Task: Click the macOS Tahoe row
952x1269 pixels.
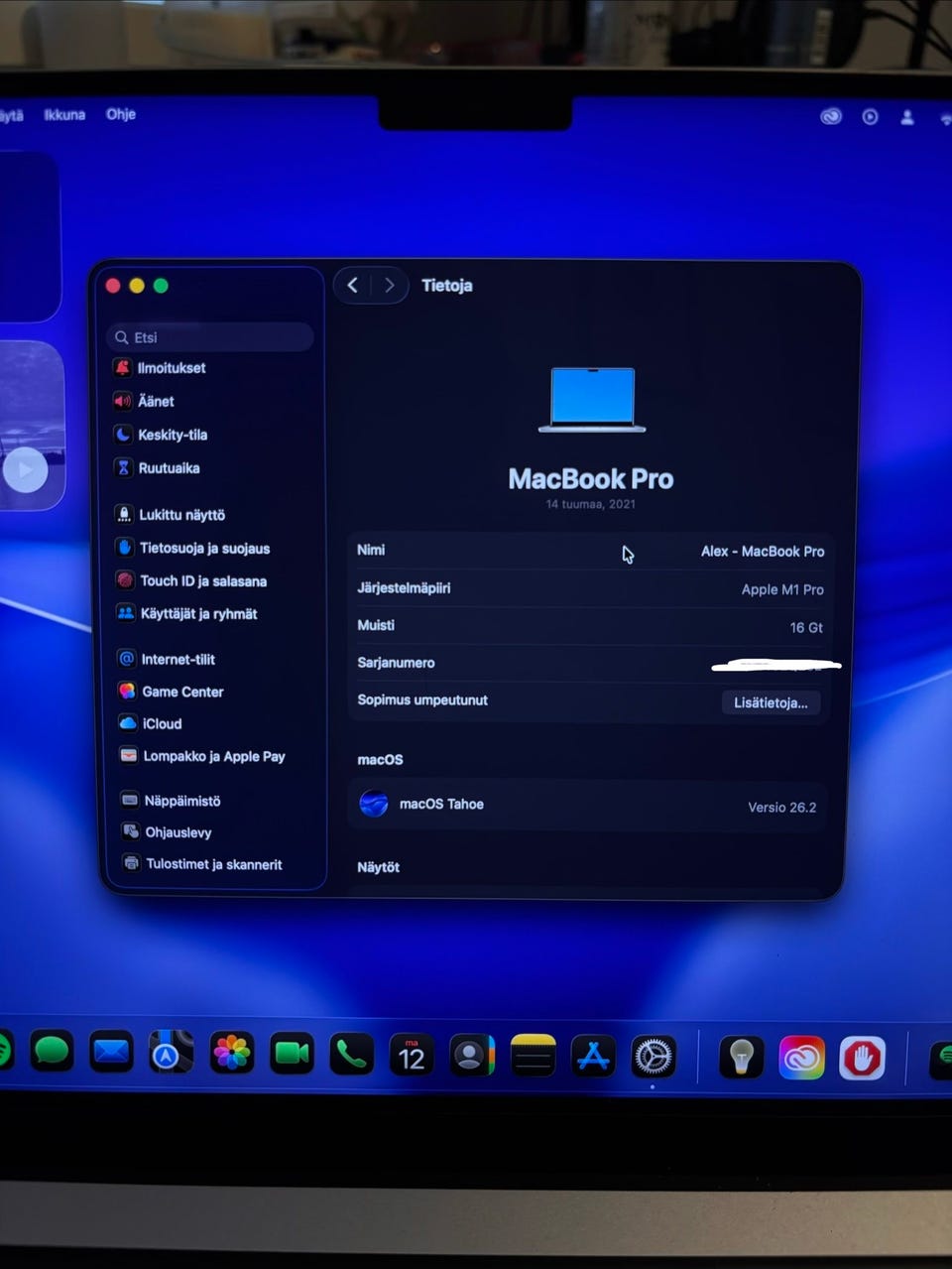Action: (589, 805)
